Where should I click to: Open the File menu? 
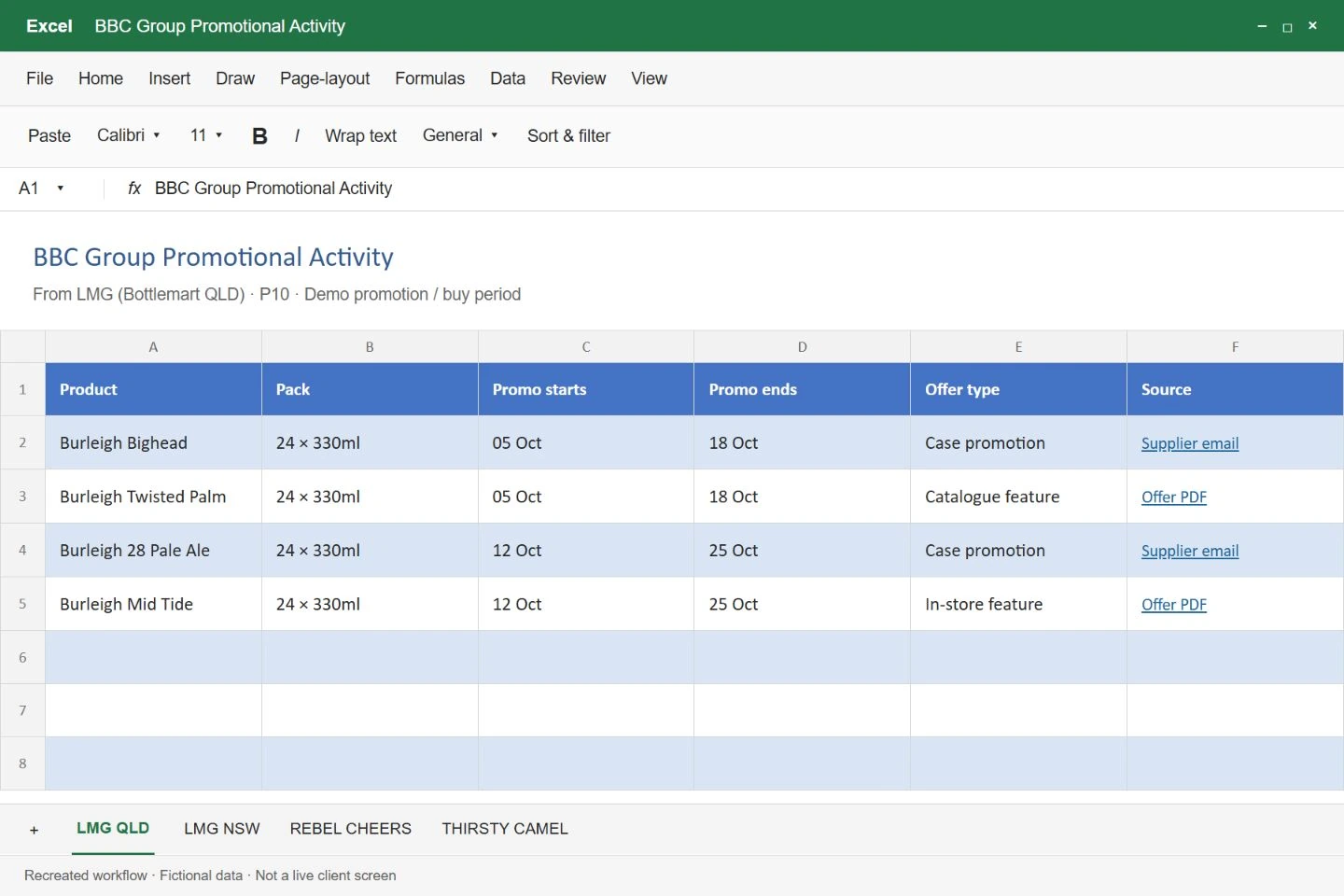tap(39, 78)
